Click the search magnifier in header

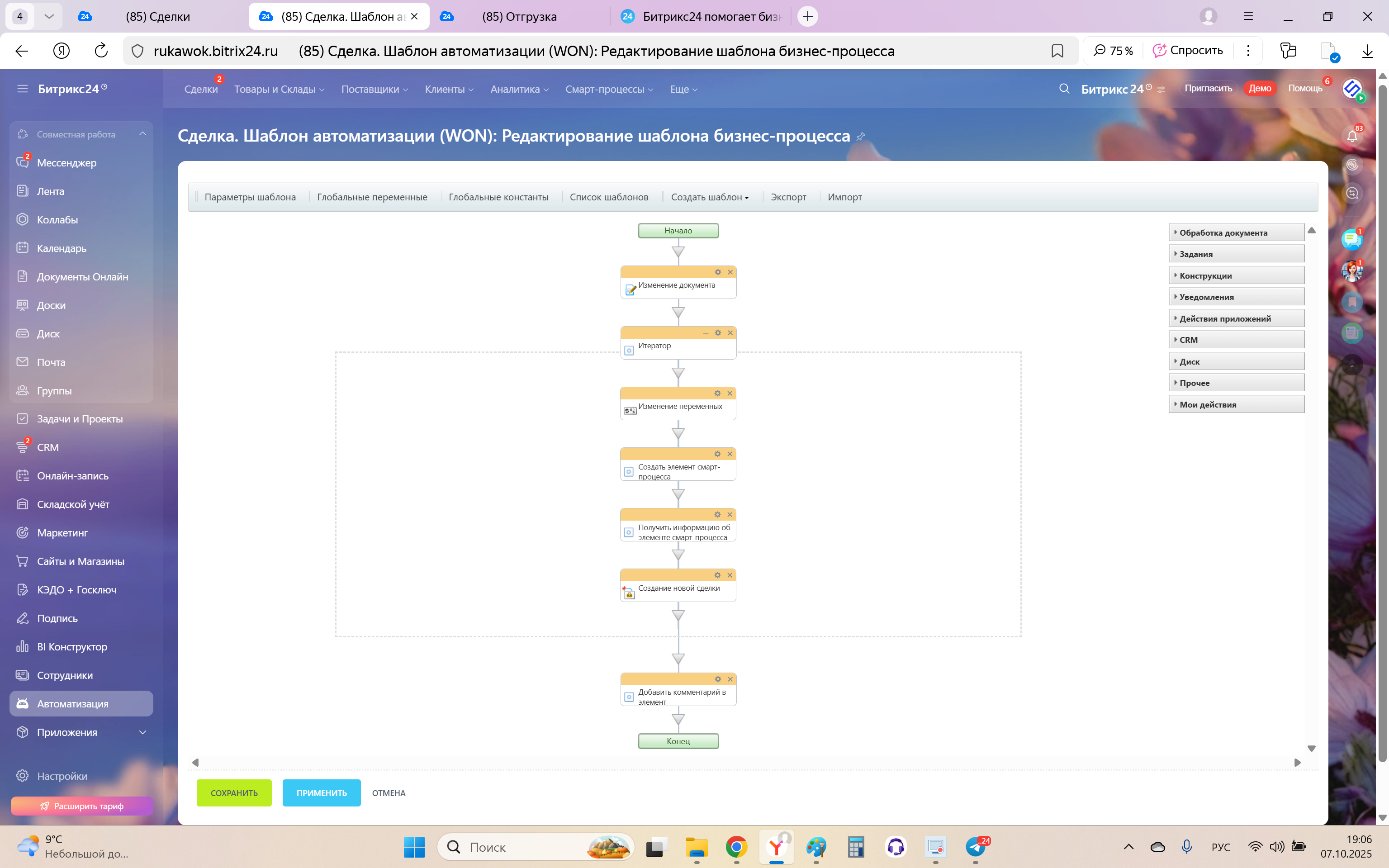[x=1063, y=89]
